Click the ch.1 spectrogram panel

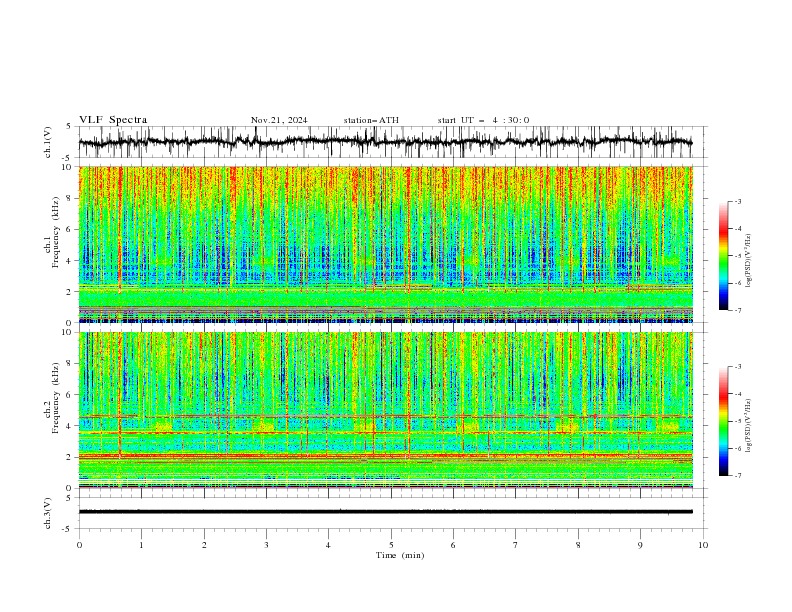[385, 244]
